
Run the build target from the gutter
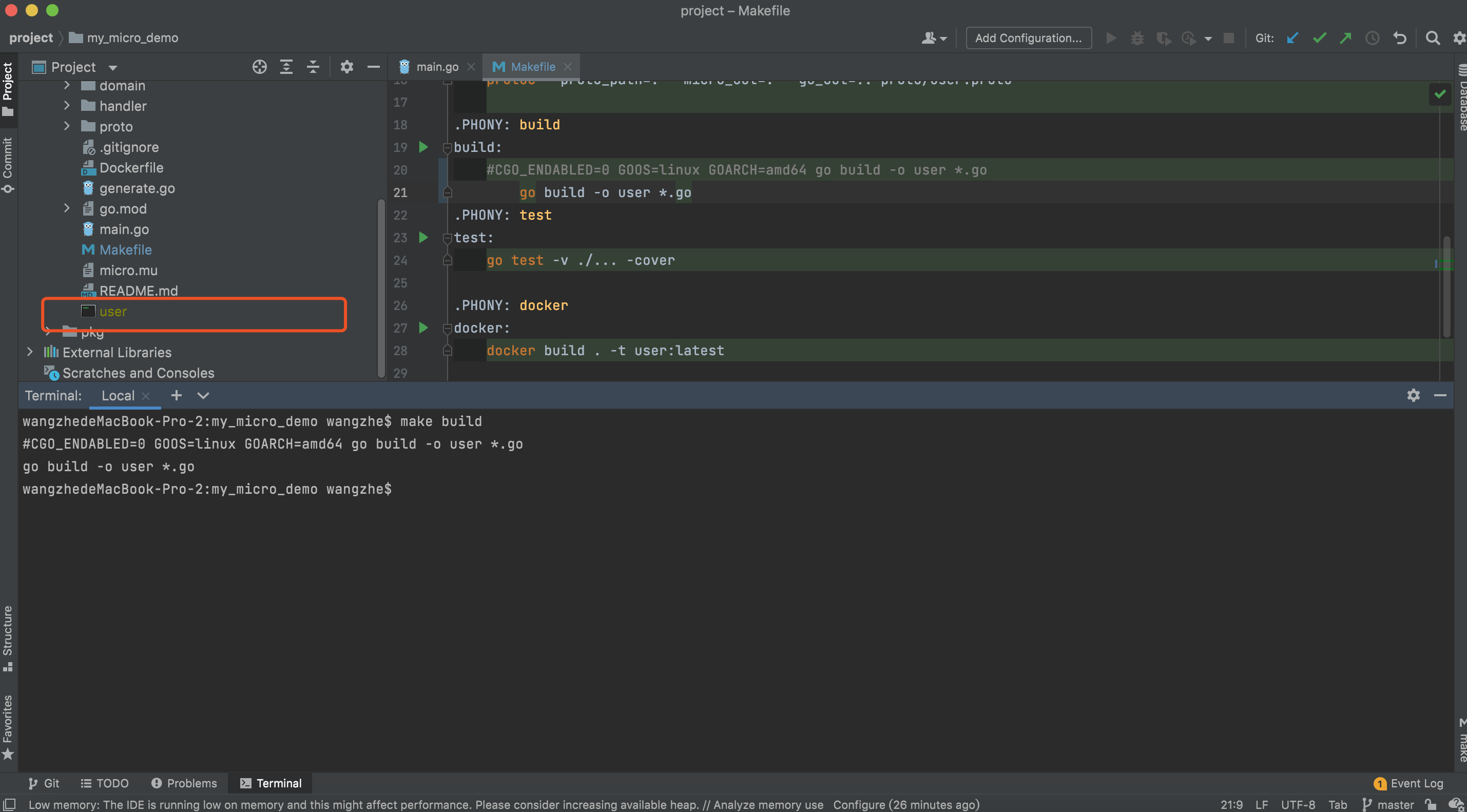pyautogui.click(x=423, y=147)
